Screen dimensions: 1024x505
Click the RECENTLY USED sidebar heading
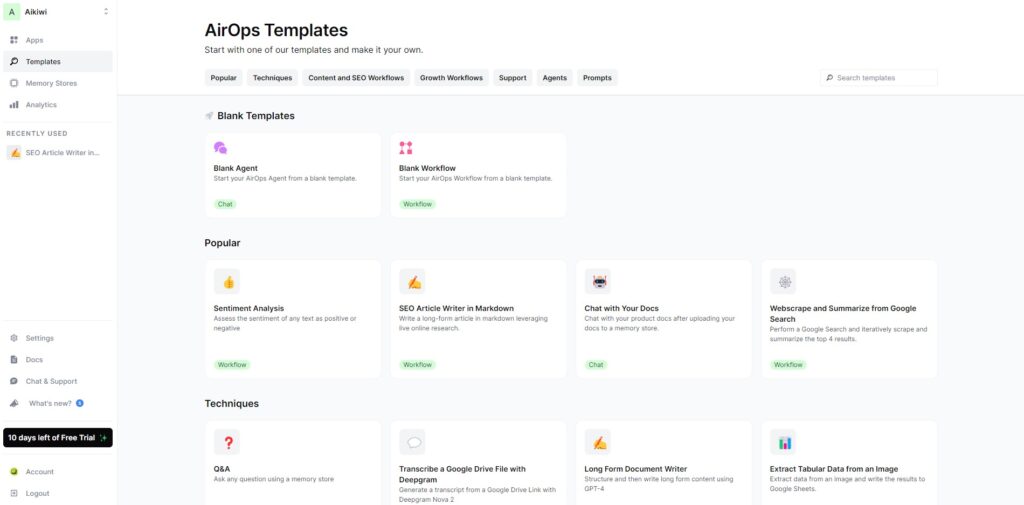pos(37,133)
